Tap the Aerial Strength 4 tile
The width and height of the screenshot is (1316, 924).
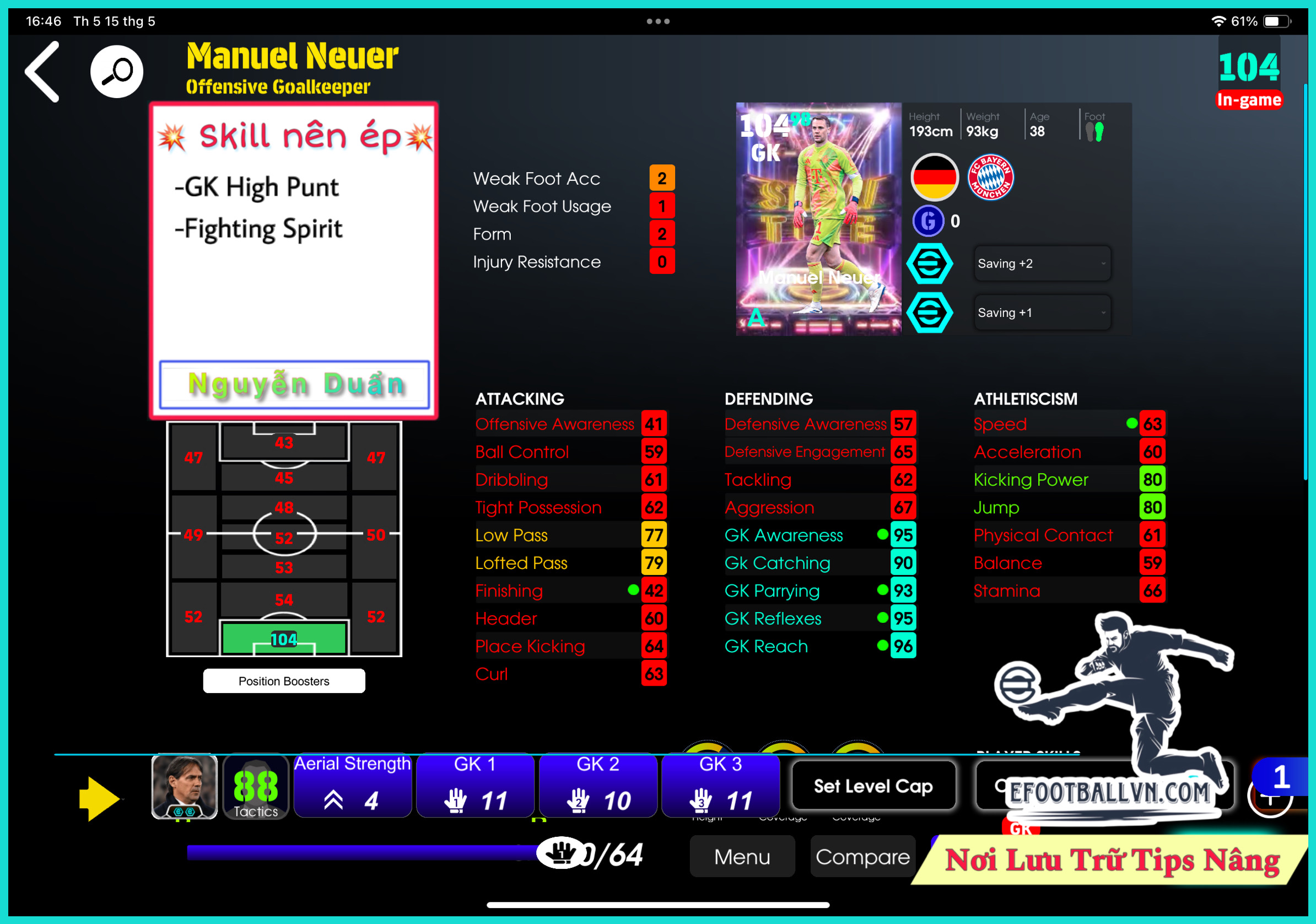[x=353, y=785]
